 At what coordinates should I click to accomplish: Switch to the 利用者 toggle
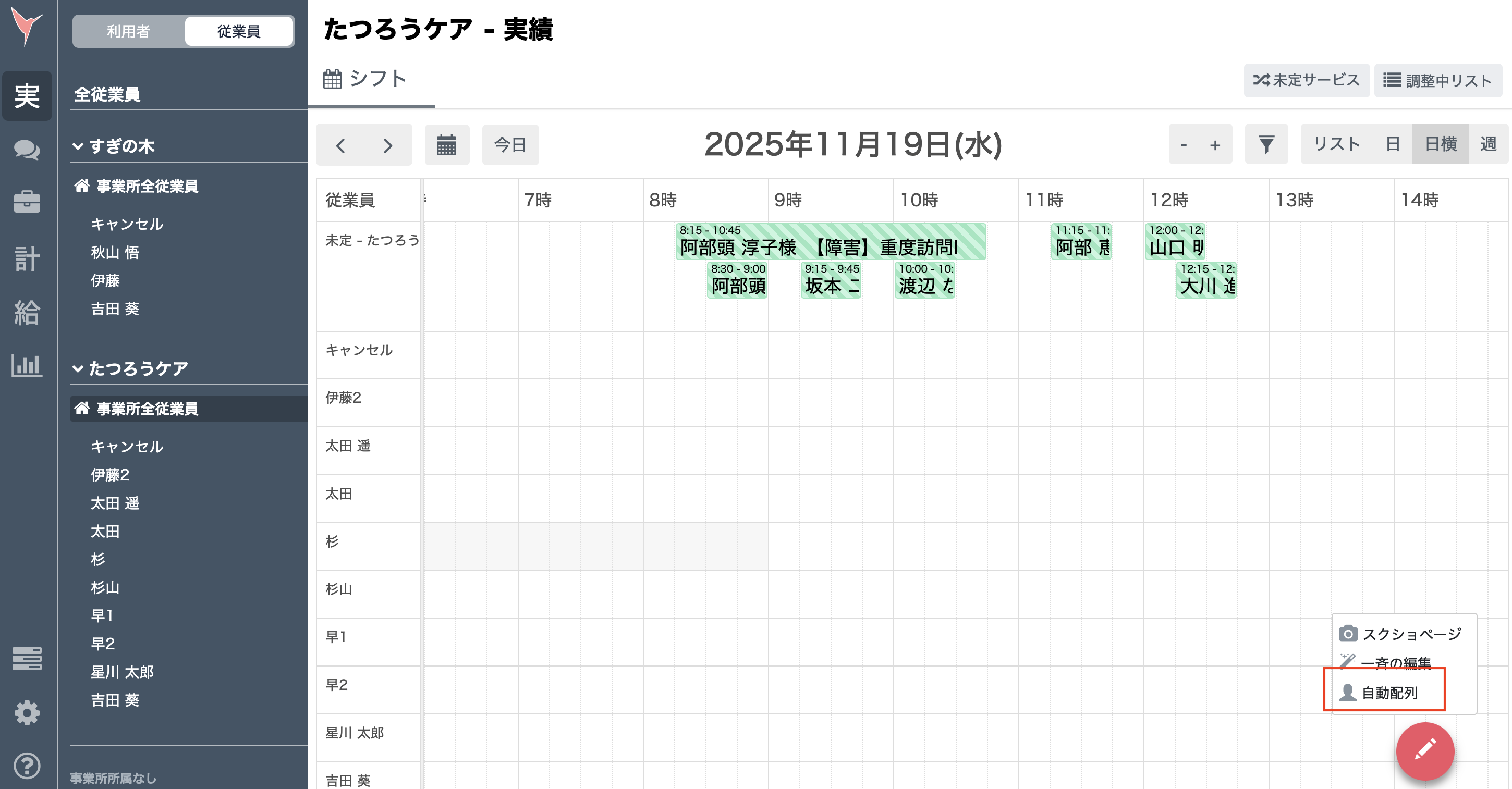[129, 32]
